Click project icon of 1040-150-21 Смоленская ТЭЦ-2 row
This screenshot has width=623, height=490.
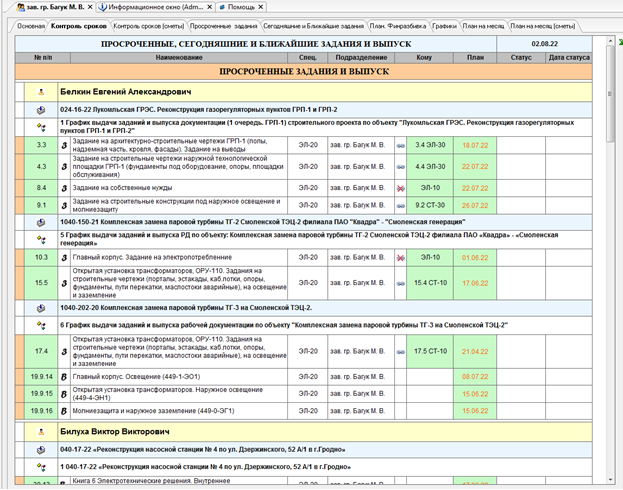(41, 223)
